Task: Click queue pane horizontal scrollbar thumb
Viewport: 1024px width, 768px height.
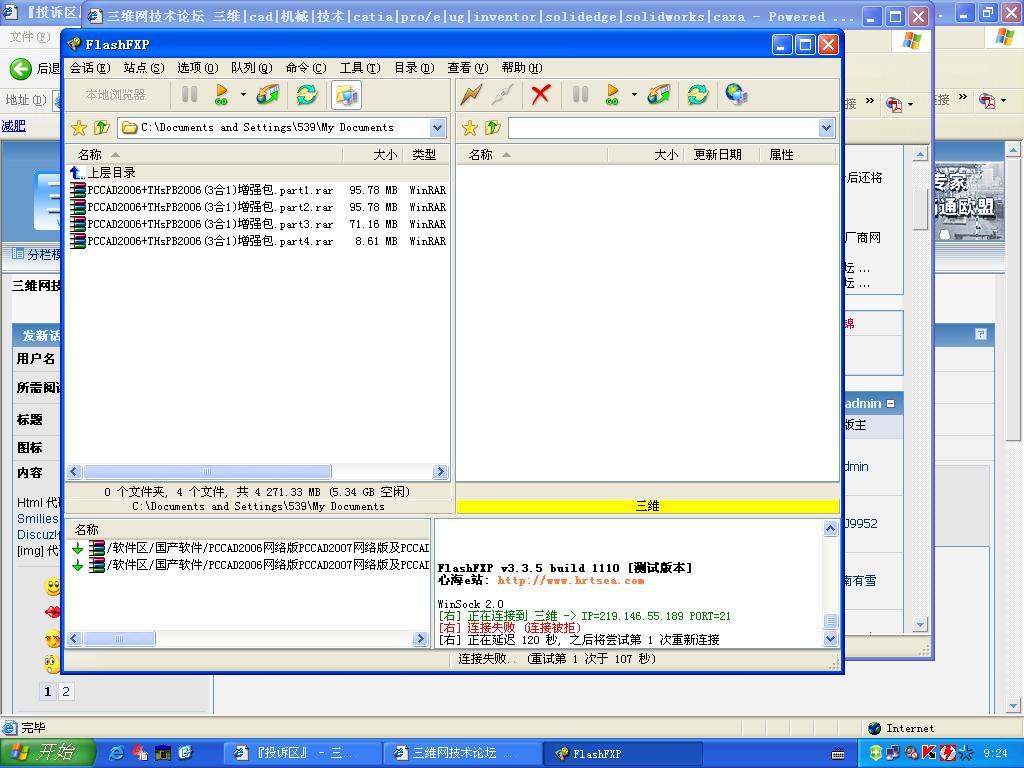Action: pyautogui.click(x=120, y=639)
